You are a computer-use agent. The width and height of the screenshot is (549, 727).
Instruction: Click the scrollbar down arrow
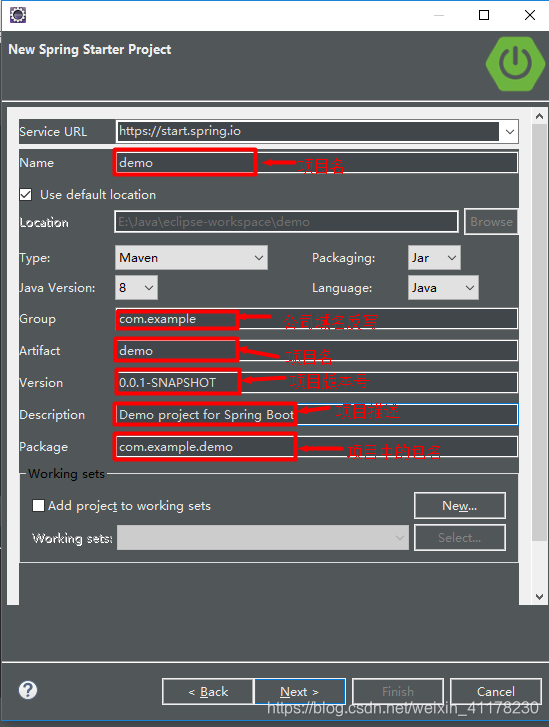[x=539, y=597]
